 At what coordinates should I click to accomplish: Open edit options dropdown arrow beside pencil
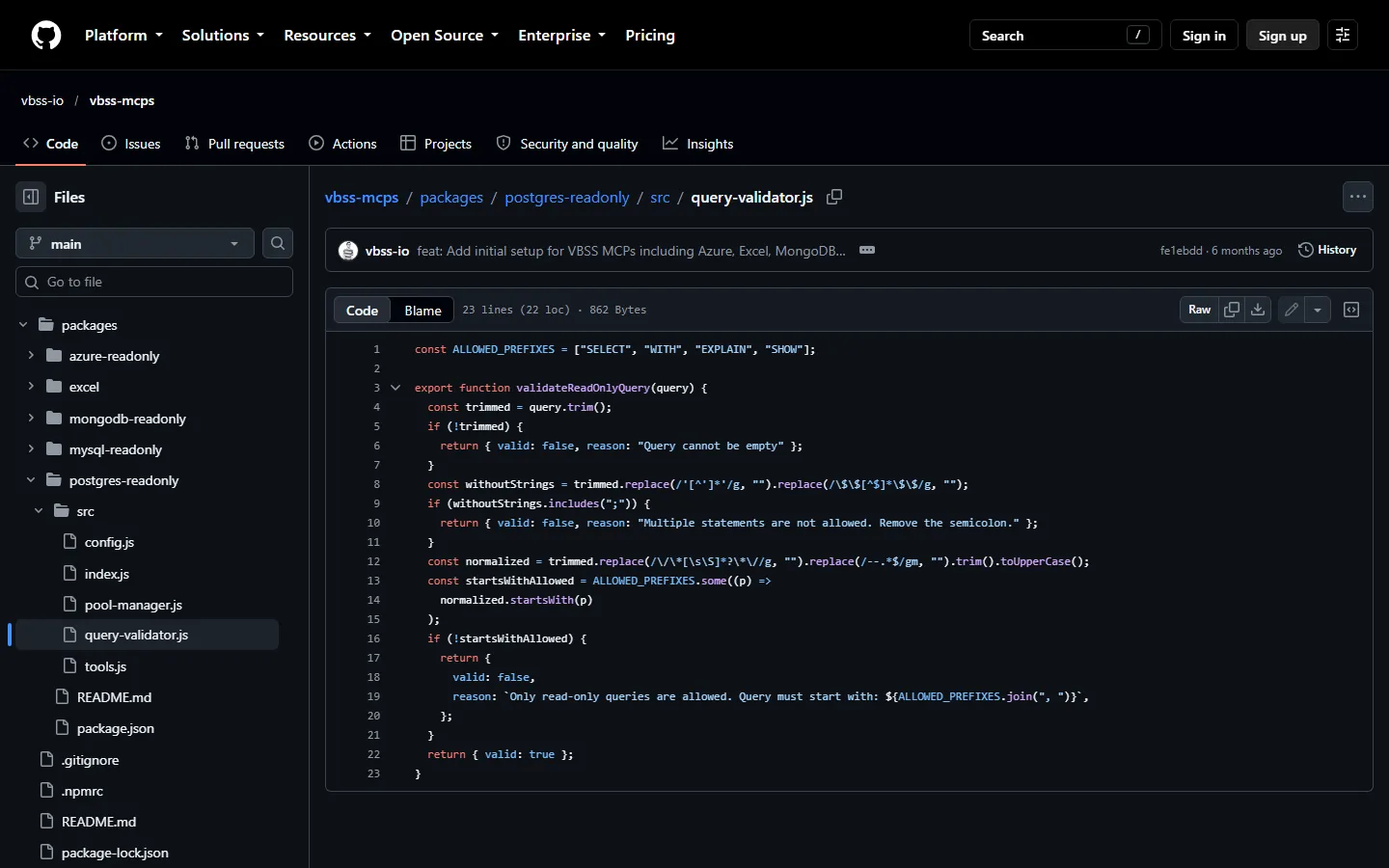(1318, 310)
